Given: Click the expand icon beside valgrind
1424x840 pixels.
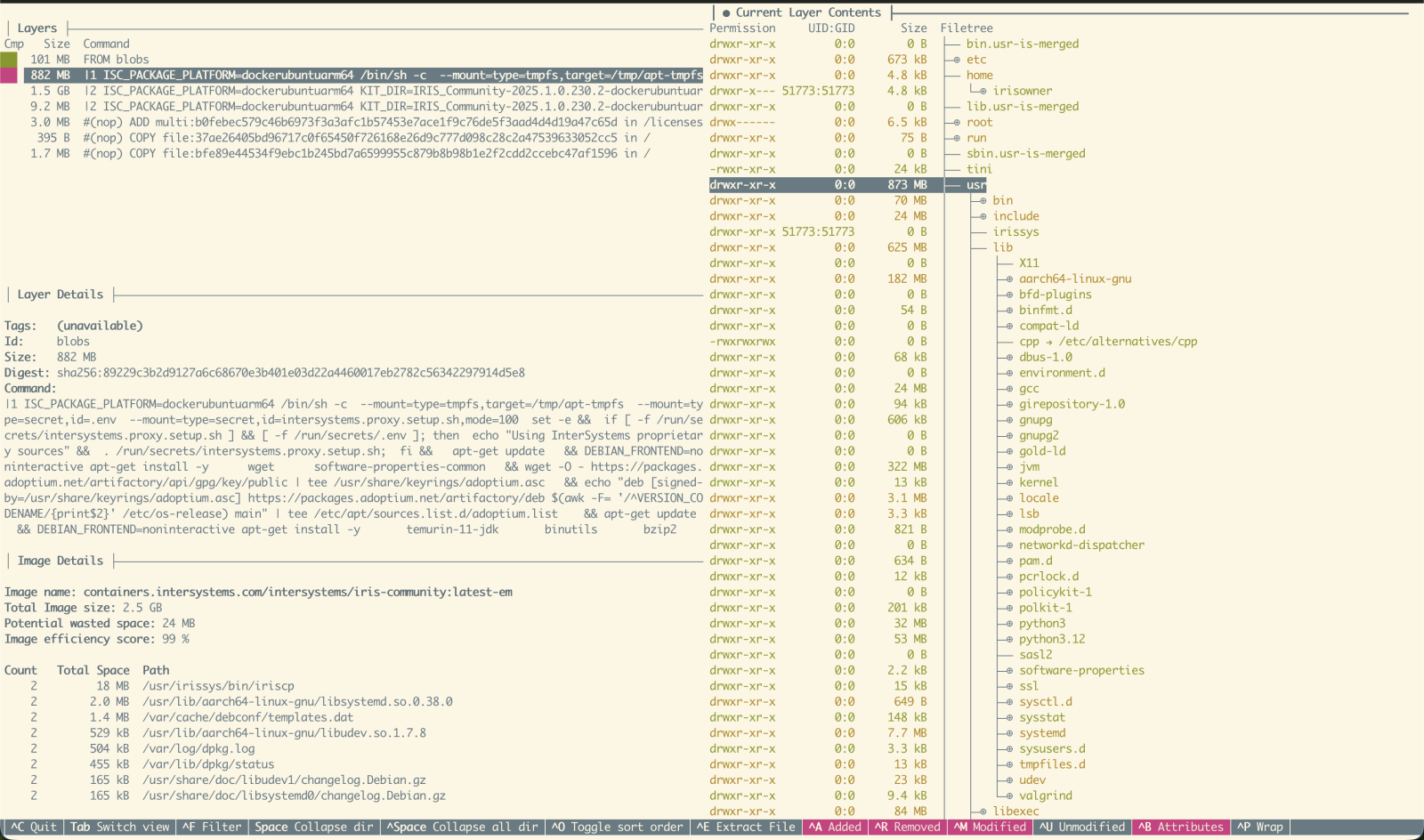Looking at the screenshot, I should tap(1009, 796).
